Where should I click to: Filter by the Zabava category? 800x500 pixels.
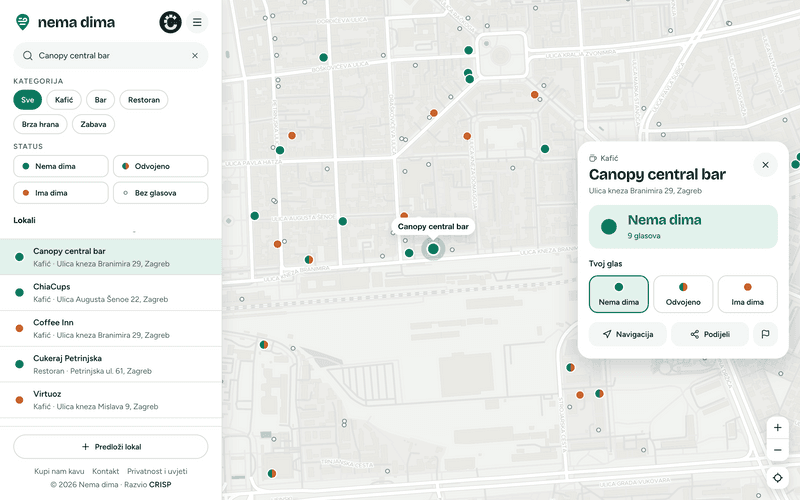[x=93, y=124]
